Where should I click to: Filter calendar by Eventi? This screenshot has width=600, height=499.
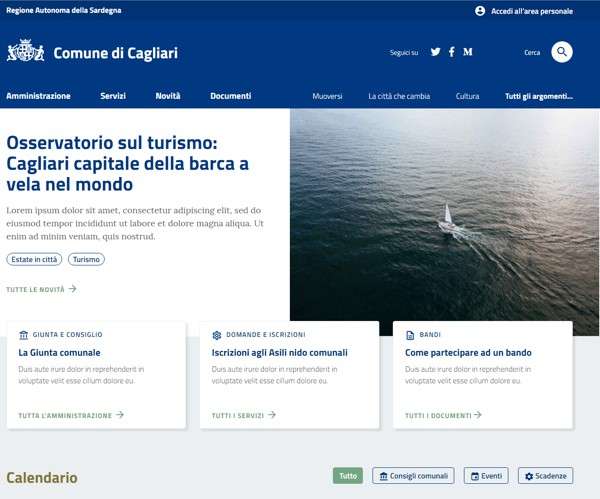486,476
